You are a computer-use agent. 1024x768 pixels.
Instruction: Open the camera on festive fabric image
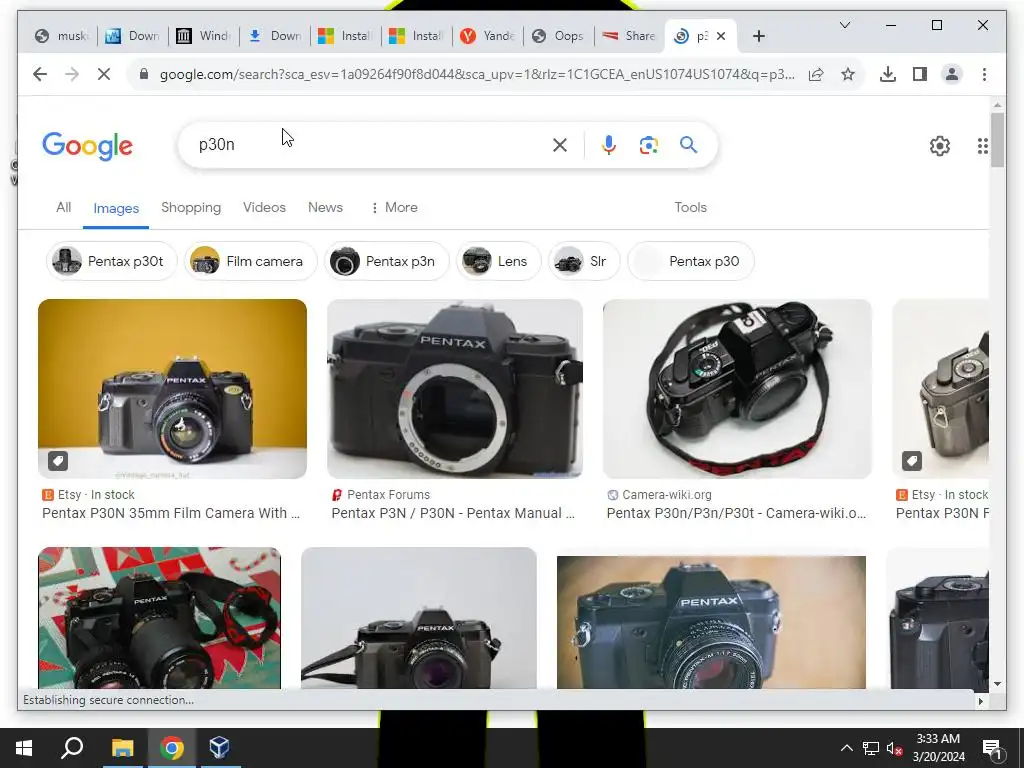(x=159, y=618)
